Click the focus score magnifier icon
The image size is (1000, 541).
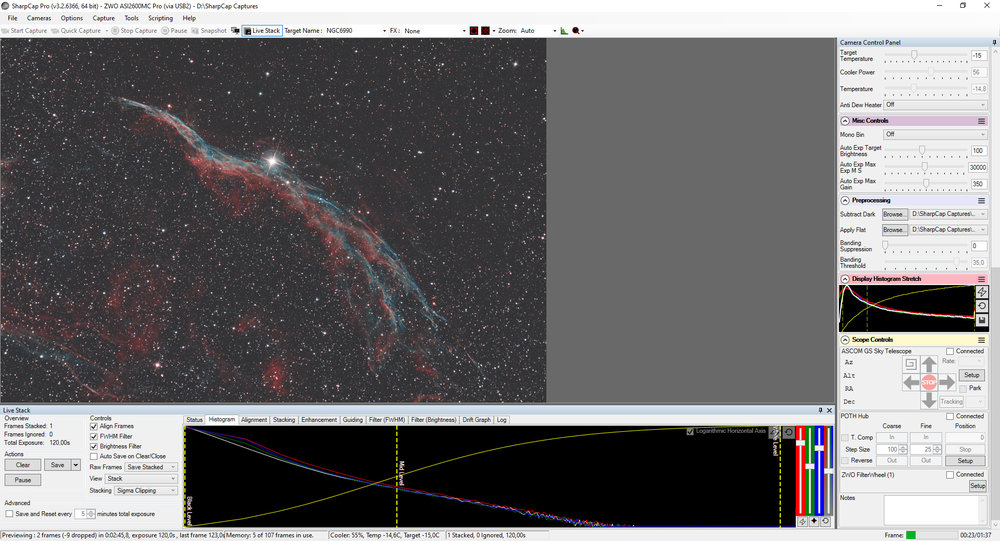(x=577, y=31)
